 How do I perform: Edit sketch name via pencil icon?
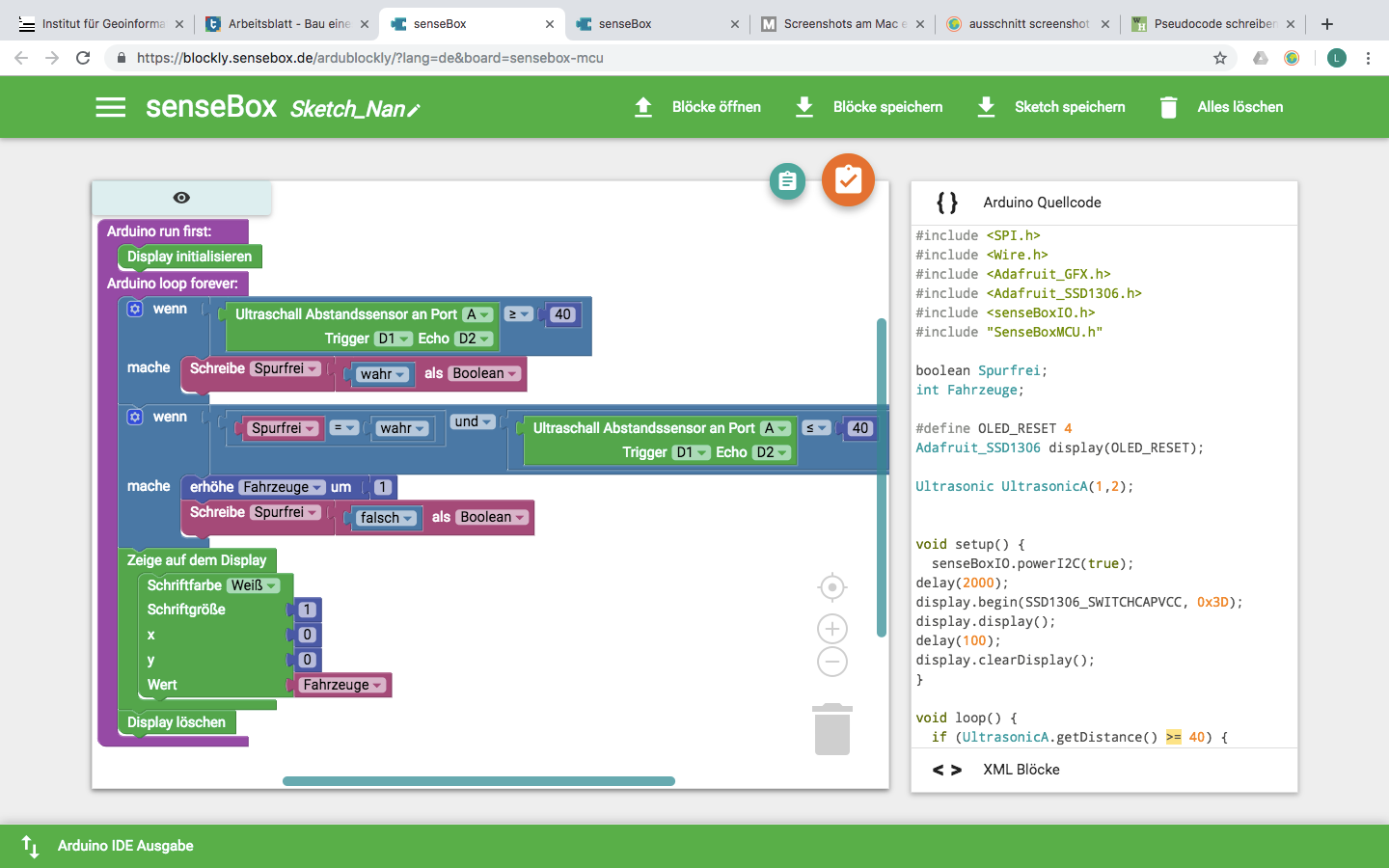[414, 111]
